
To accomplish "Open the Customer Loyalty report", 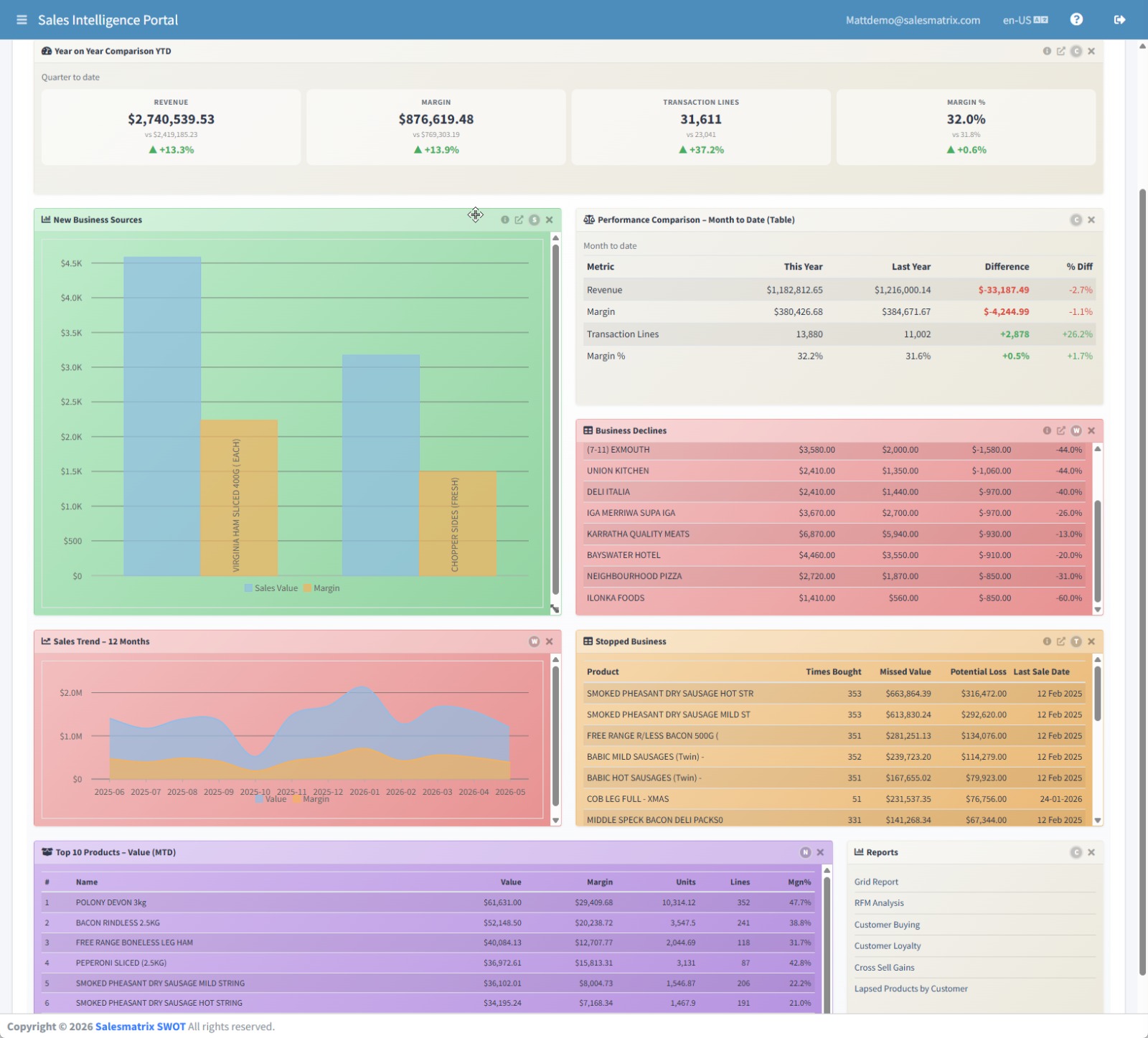I will (x=888, y=946).
